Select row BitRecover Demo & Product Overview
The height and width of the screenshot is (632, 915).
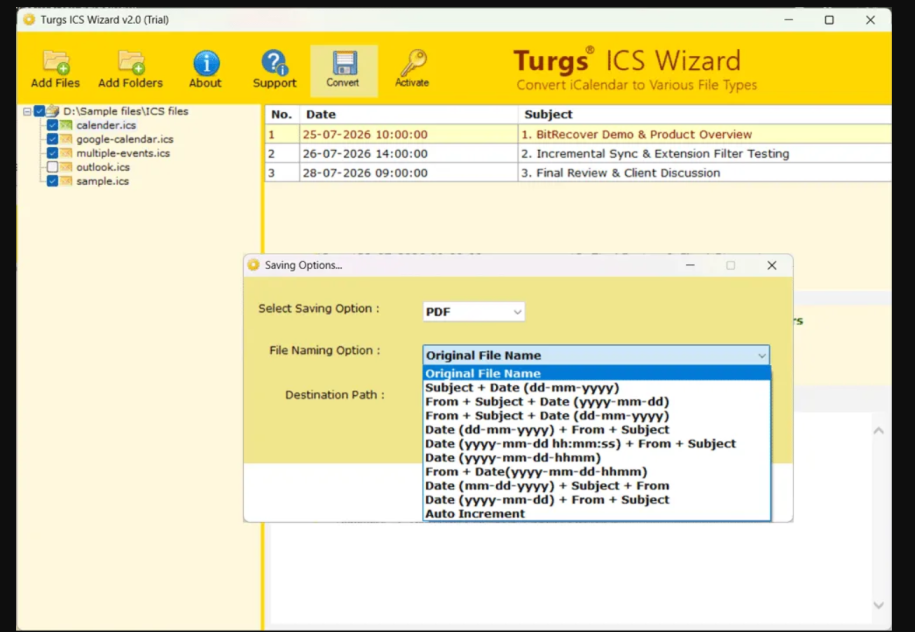point(578,134)
